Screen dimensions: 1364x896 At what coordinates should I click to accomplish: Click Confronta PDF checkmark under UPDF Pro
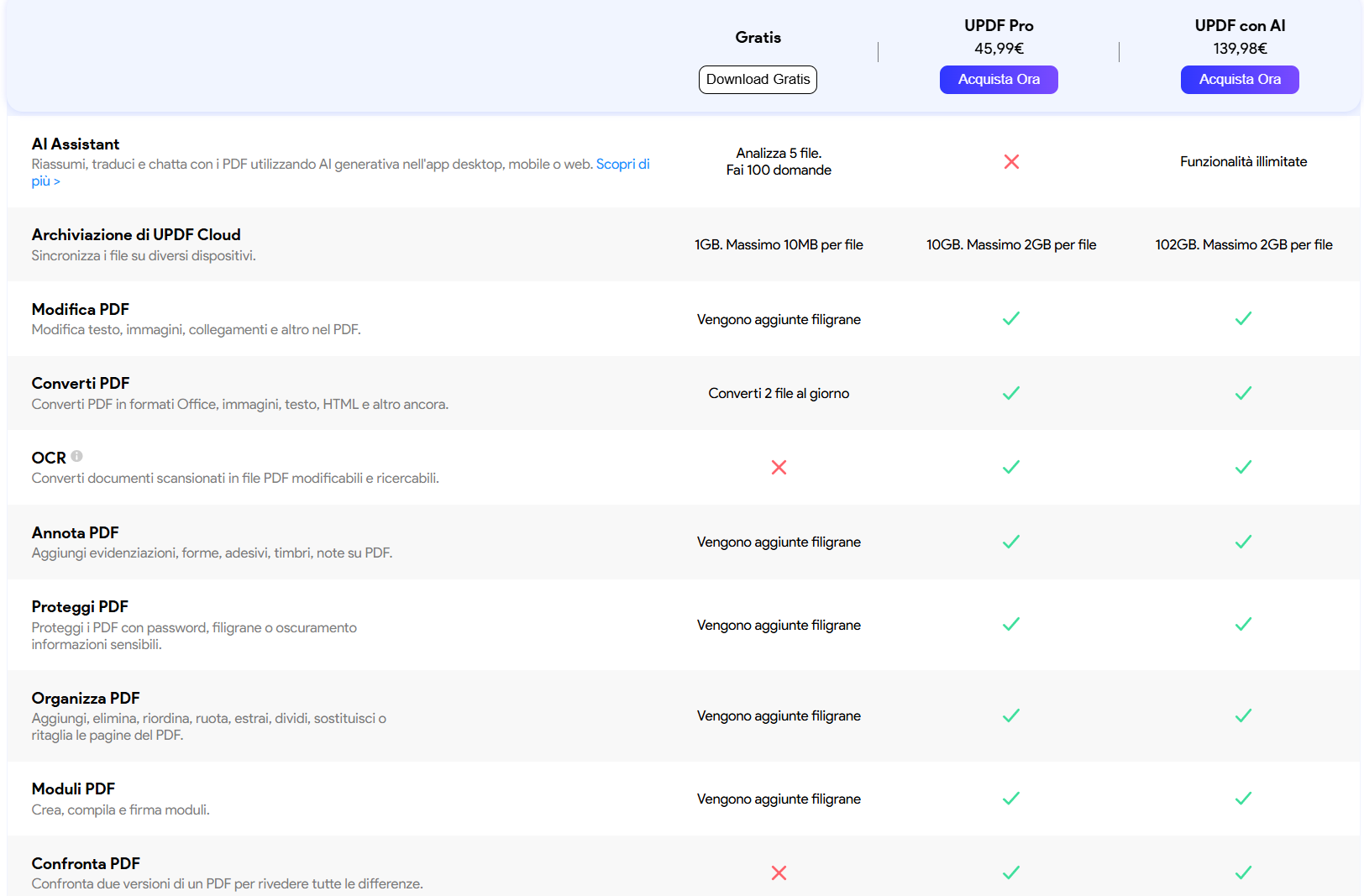tap(1011, 872)
